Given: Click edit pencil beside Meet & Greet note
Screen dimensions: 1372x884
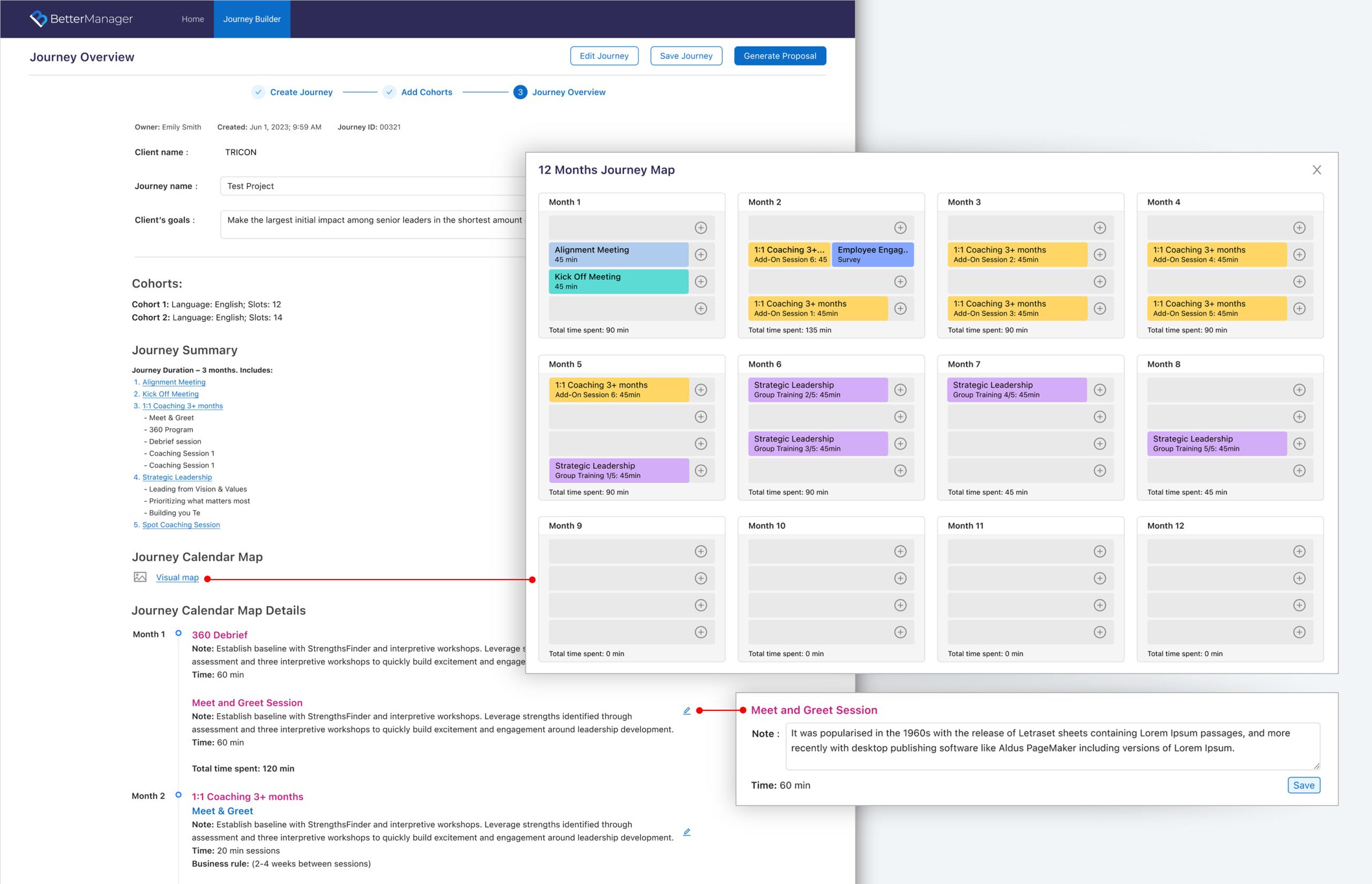Looking at the screenshot, I should 687,832.
